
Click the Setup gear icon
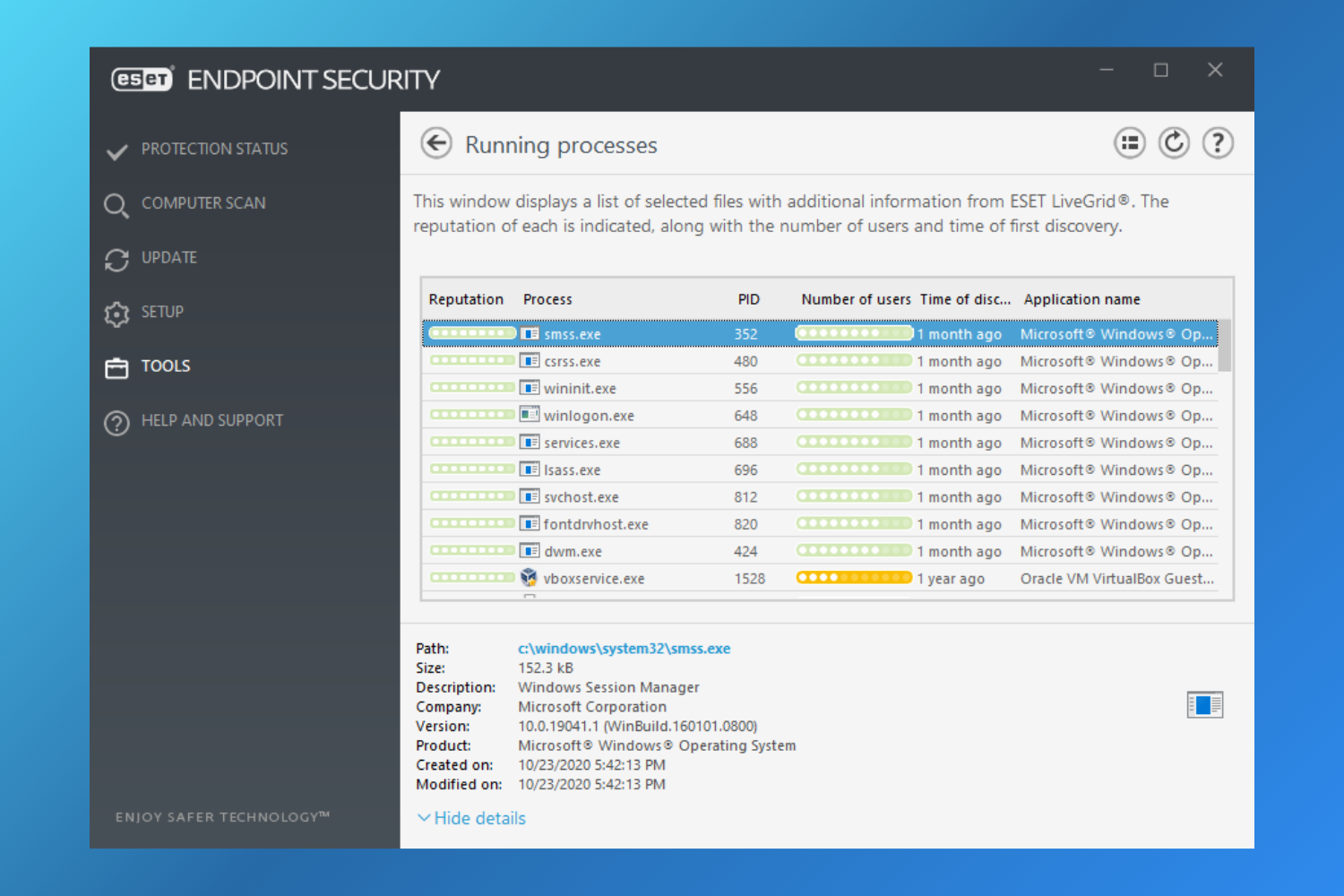click(116, 314)
